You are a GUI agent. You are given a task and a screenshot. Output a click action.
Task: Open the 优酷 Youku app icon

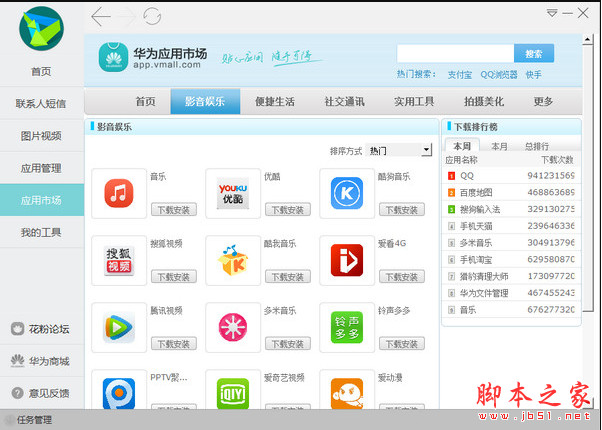233,193
